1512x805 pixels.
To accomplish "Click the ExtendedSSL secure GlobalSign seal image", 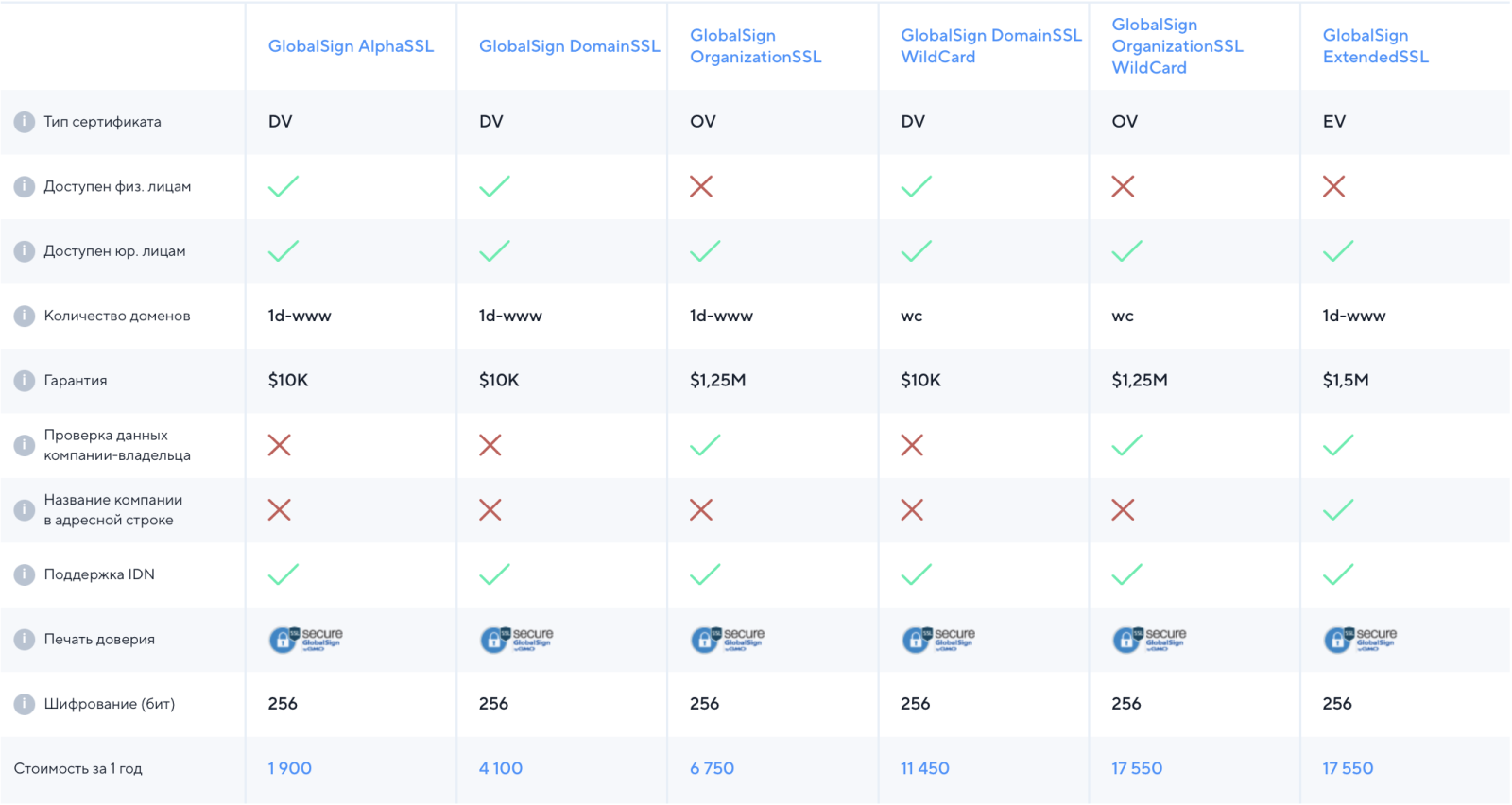I will (x=1360, y=640).
